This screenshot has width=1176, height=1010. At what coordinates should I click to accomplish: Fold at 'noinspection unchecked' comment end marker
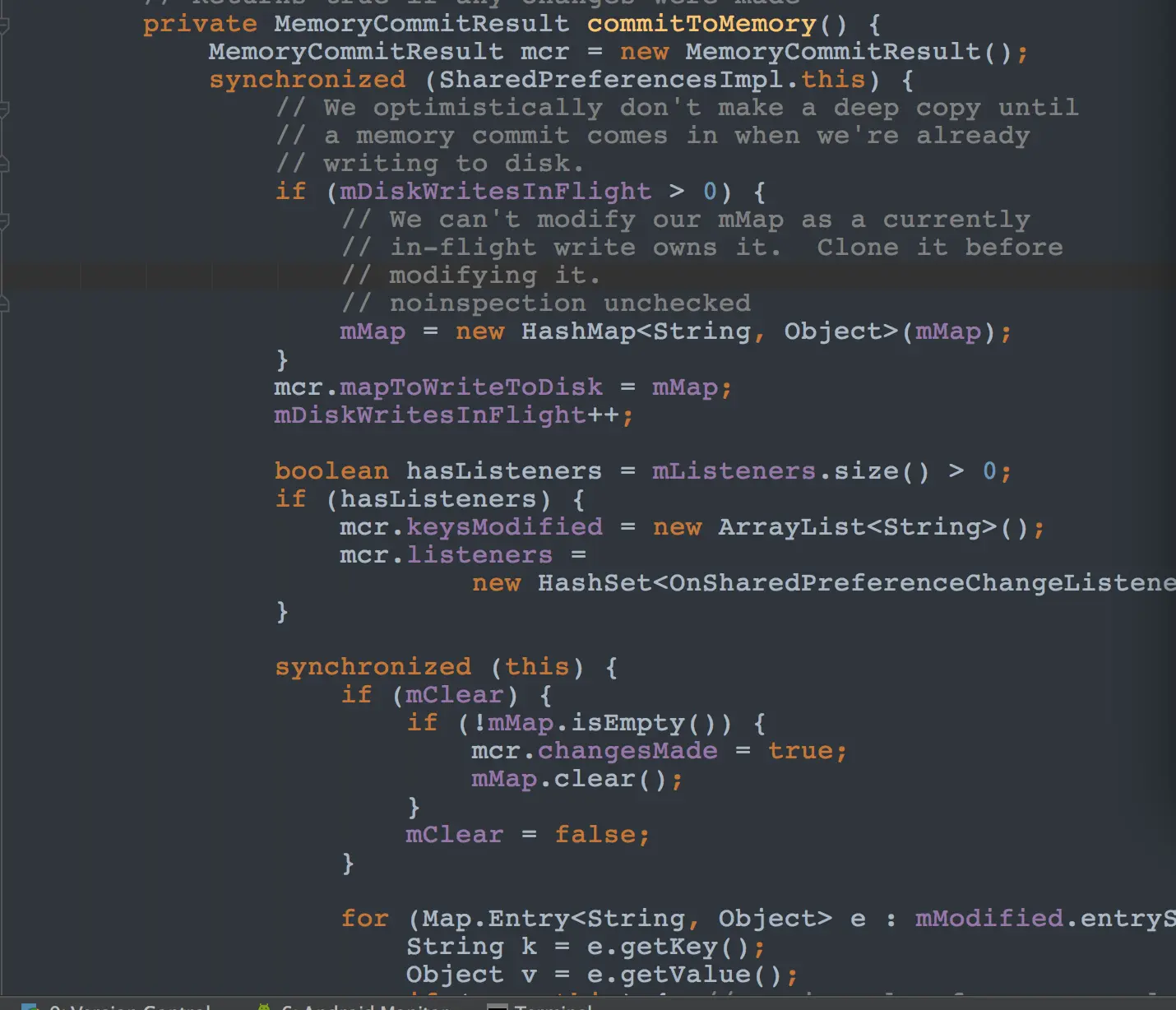pos(3,304)
